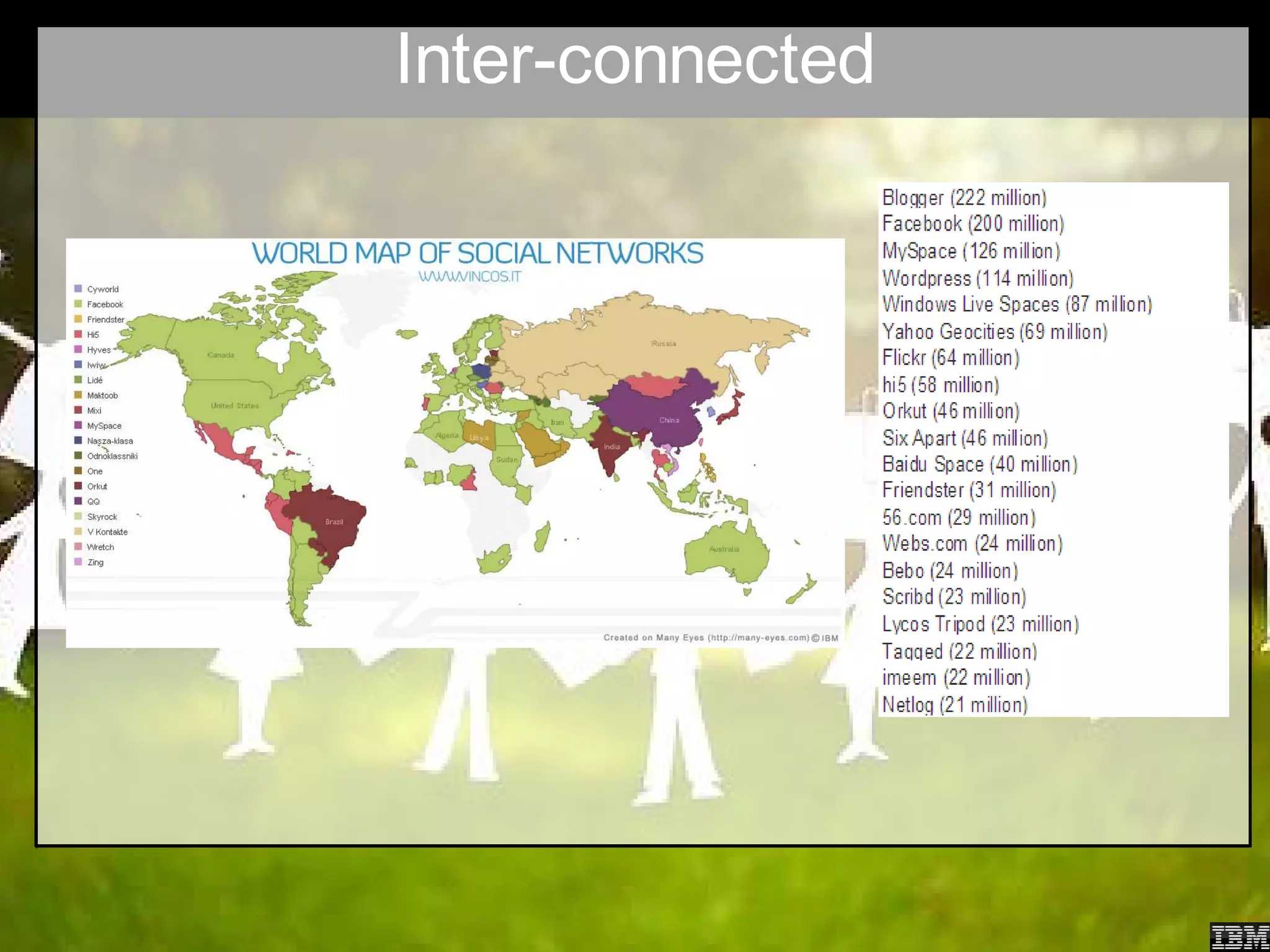
Task: Open the WWW.VINCOS.IT link on the map
Action: coord(469,276)
